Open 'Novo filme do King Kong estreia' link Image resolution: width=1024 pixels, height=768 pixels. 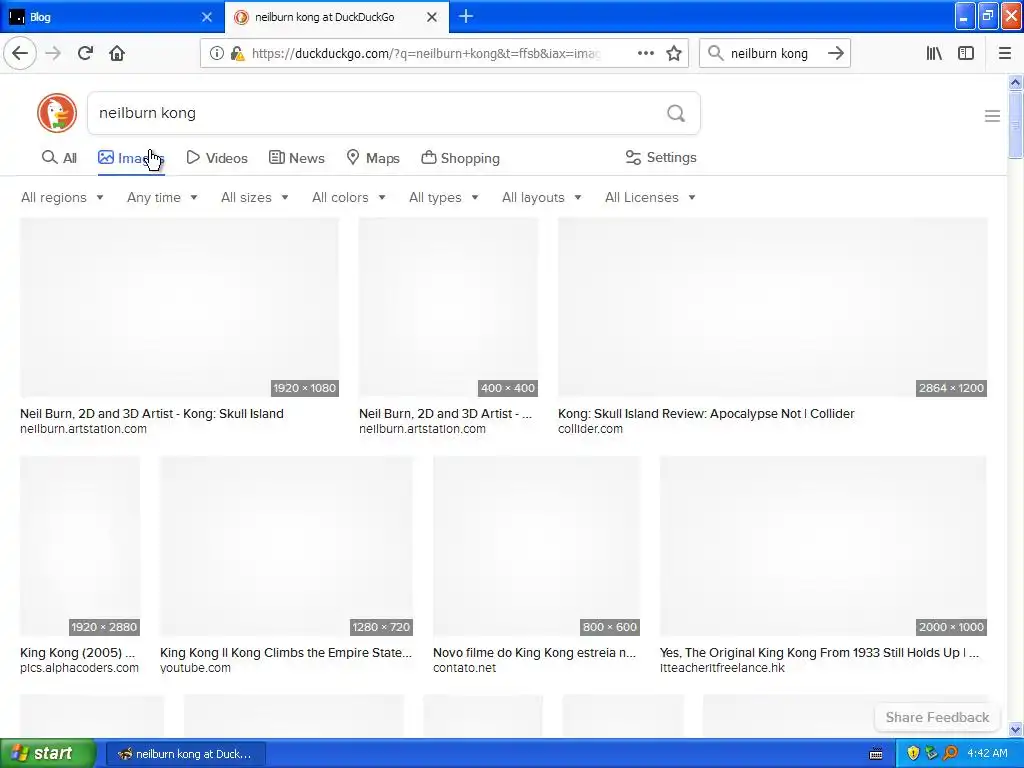(x=534, y=652)
